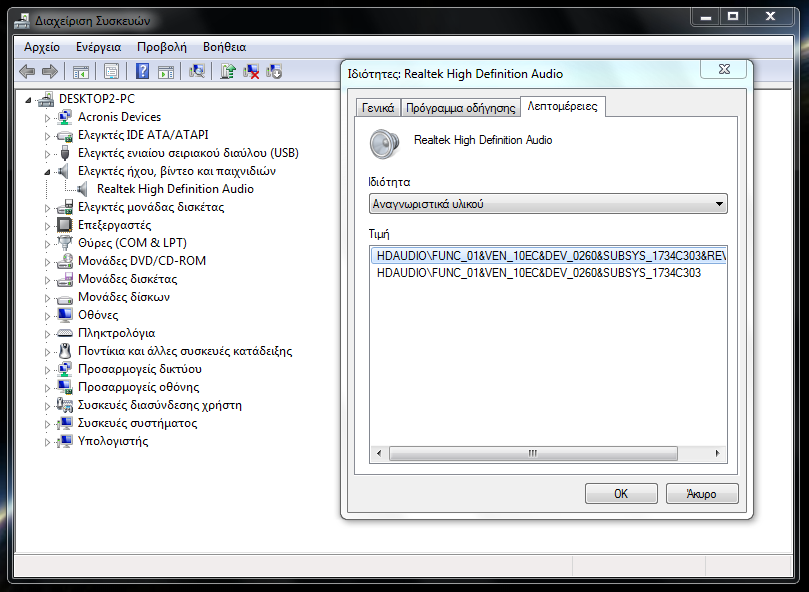Click the IDE ATA/ATAPI controllers icon
The height and width of the screenshot is (592, 809).
click(64, 135)
